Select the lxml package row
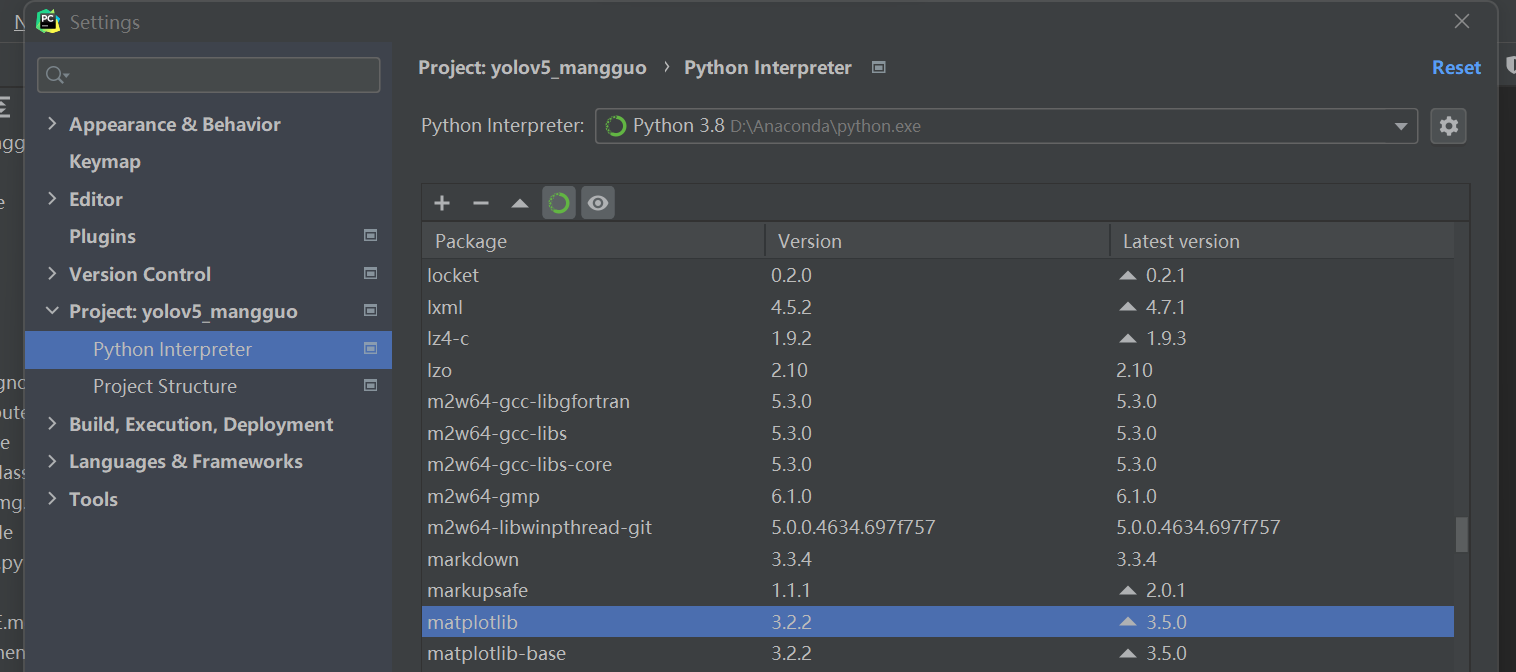The height and width of the screenshot is (672, 1516). point(938,307)
